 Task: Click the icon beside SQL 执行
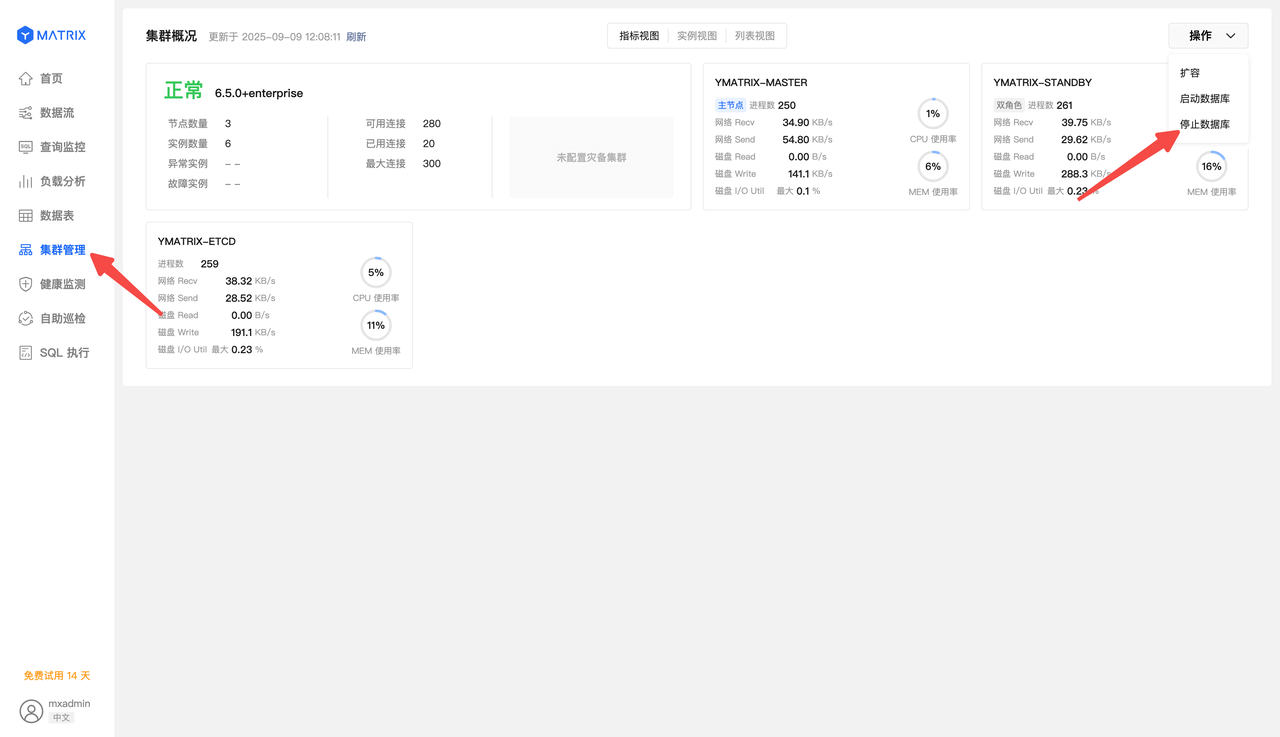point(26,352)
